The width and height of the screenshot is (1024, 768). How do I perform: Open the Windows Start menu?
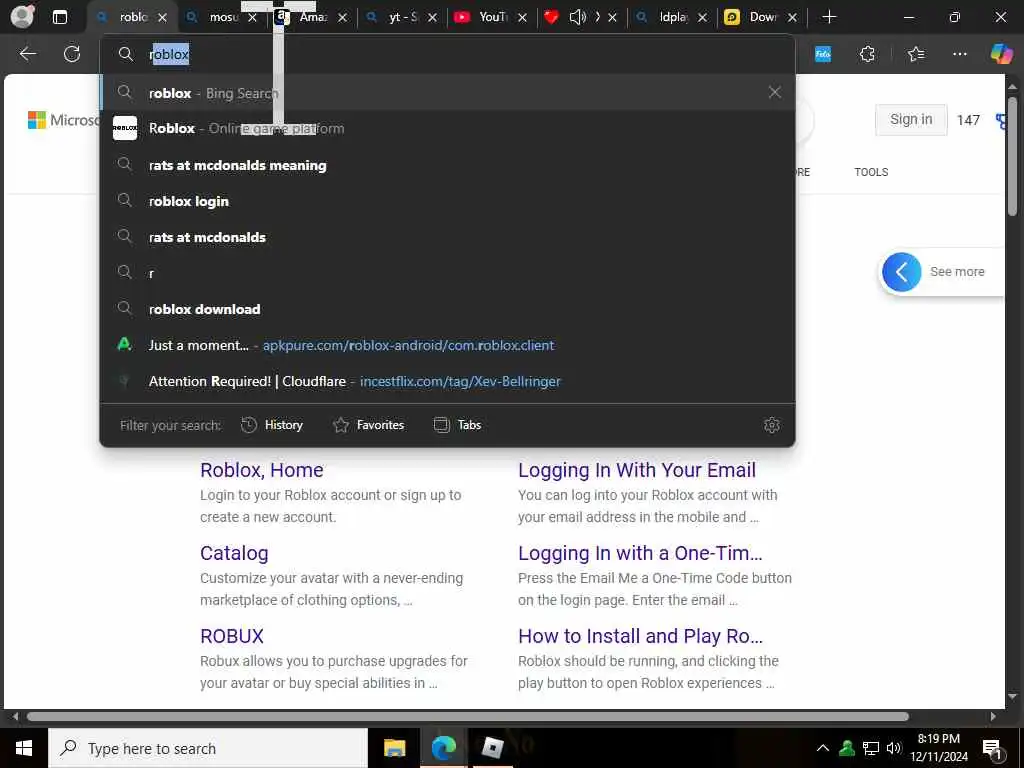pyautogui.click(x=24, y=748)
